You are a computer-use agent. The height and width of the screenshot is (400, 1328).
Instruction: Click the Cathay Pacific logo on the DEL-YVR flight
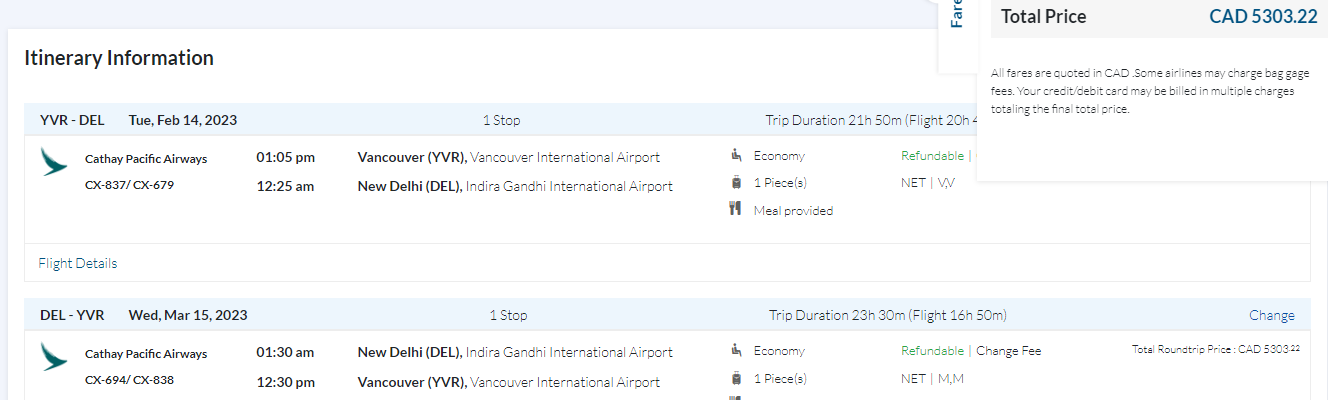tap(54, 356)
